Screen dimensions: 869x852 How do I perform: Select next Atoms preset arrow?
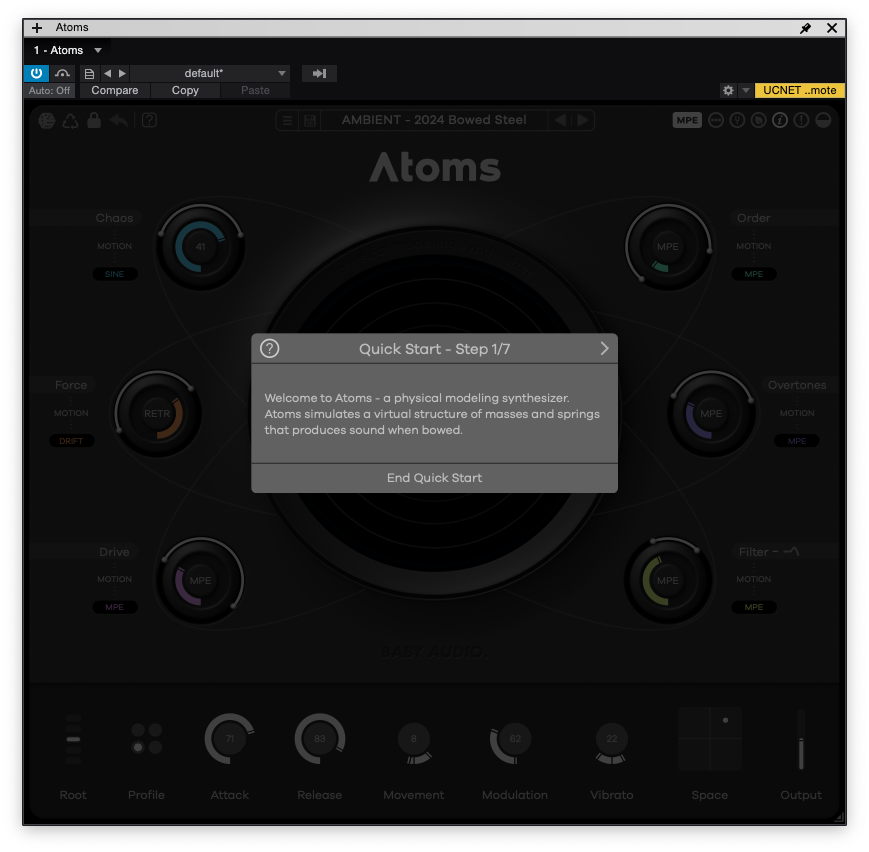[582, 120]
